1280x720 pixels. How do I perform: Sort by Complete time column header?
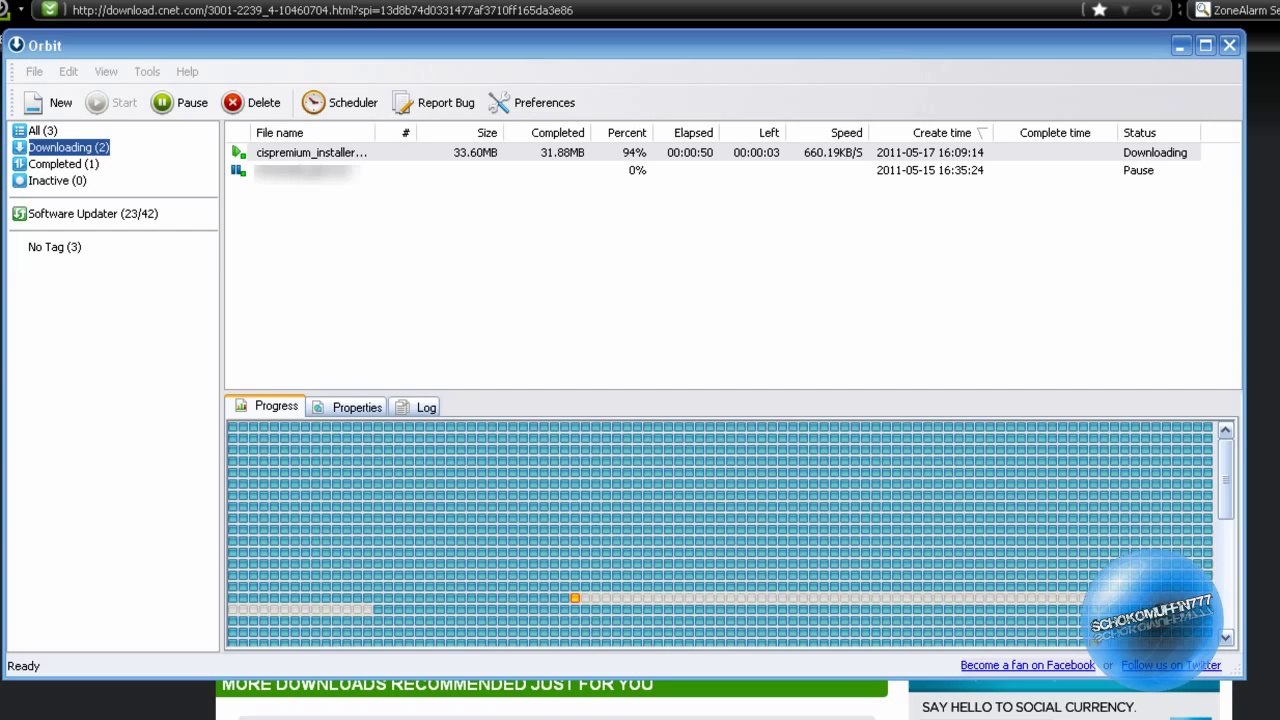pos(1054,133)
